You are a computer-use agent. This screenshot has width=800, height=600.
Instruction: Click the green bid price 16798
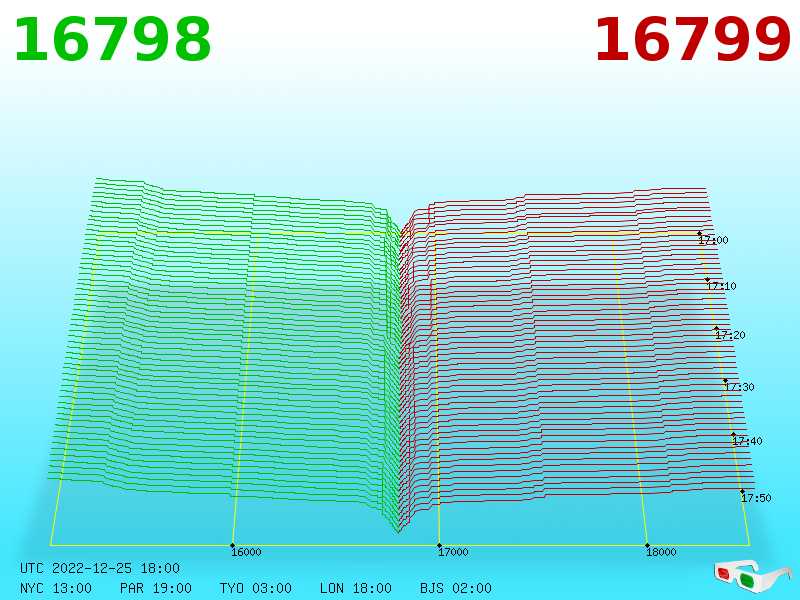tap(112, 40)
